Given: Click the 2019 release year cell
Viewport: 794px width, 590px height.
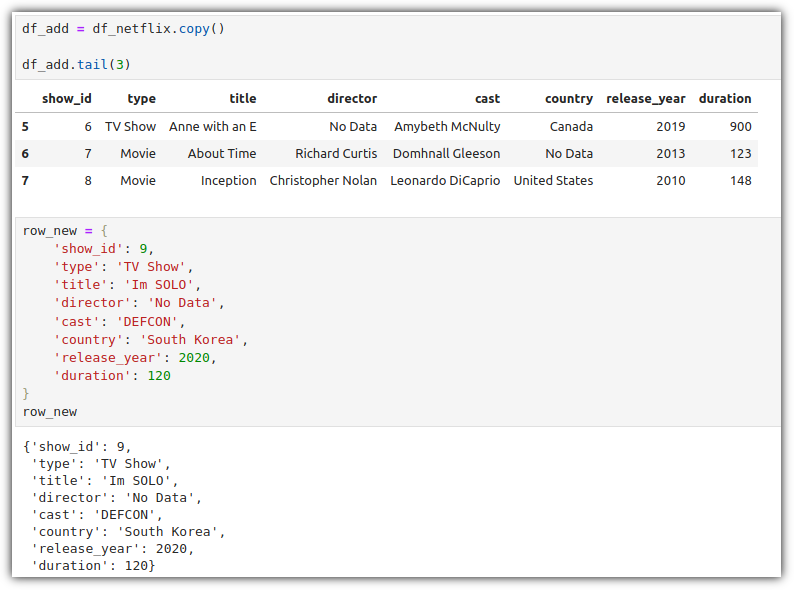Looking at the screenshot, I should pyautogui.click(x=670, y=127).
